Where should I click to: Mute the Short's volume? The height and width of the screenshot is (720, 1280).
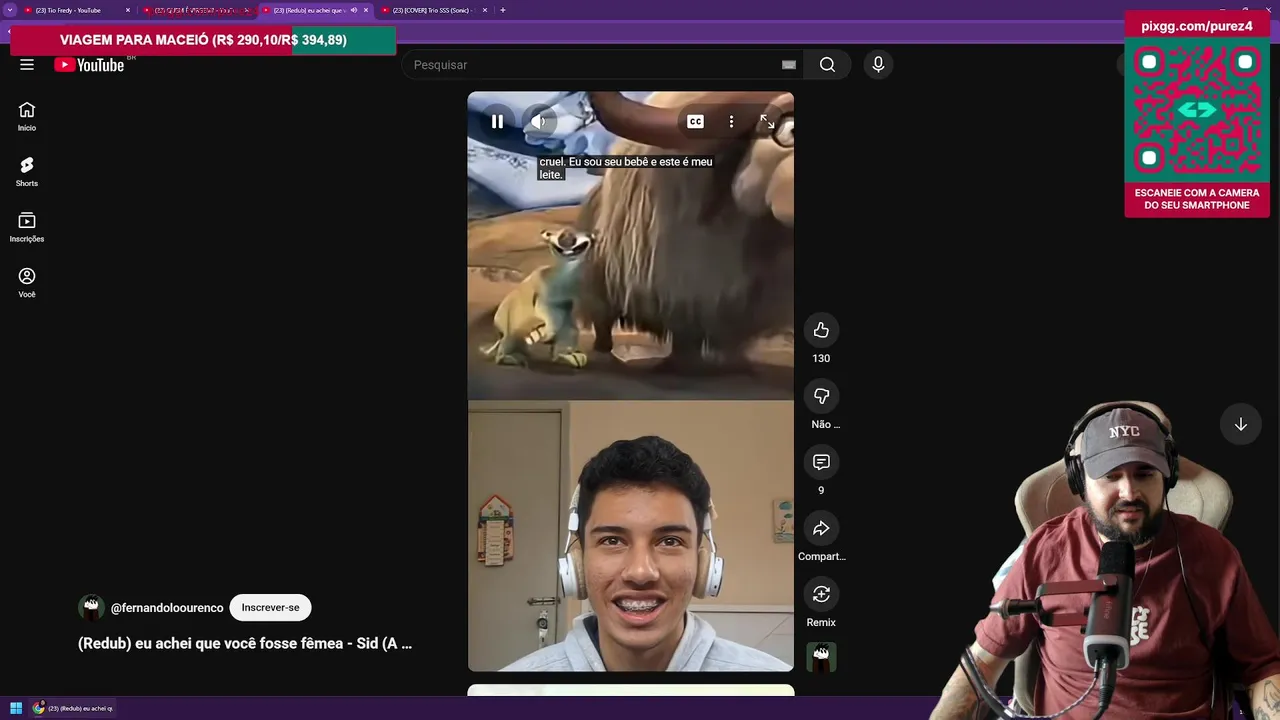coord(538,122)
